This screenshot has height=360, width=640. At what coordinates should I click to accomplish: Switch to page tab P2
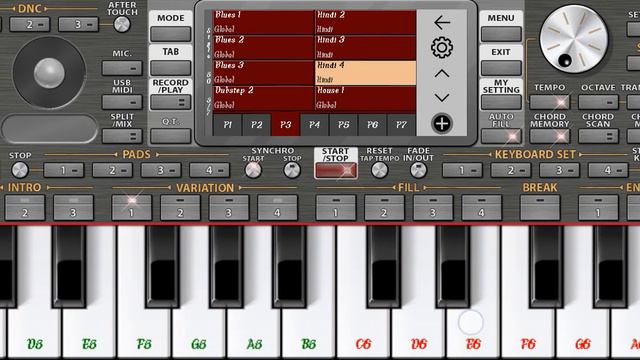point(256,125)
